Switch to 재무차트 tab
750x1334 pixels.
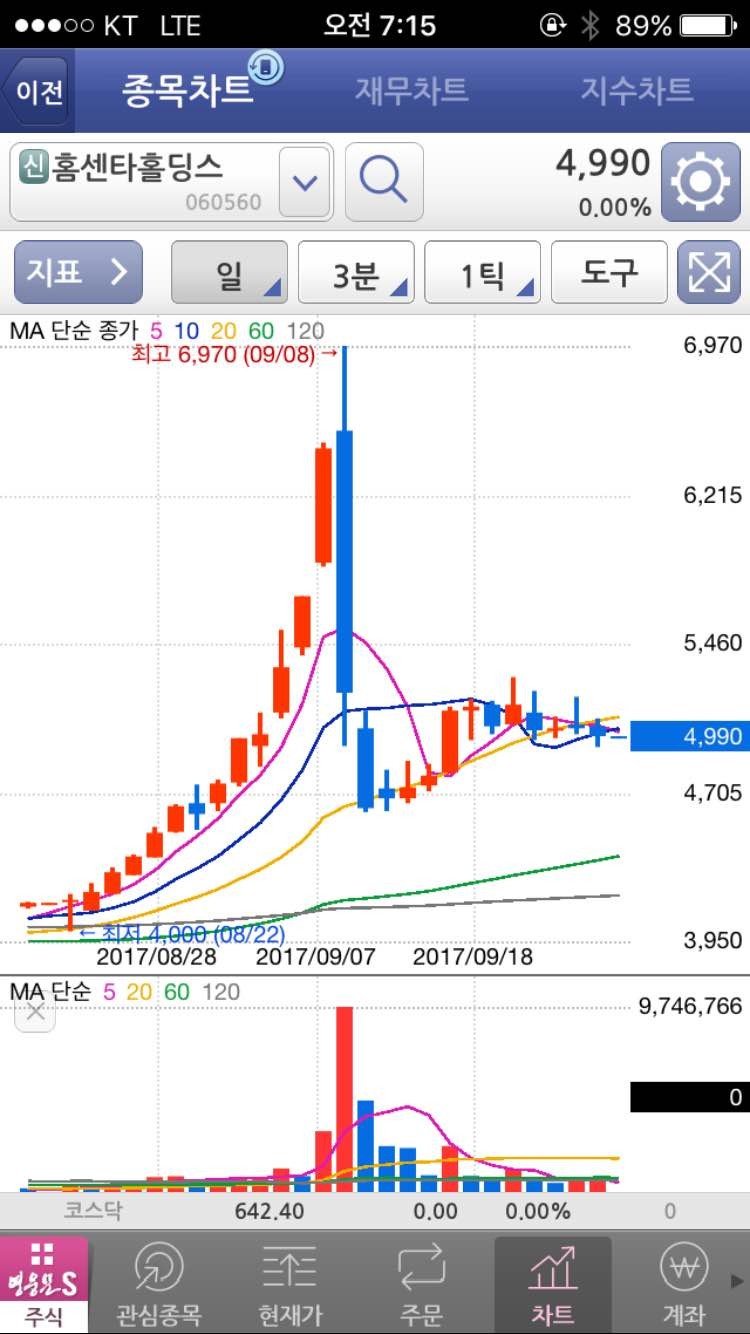[411, 90]
